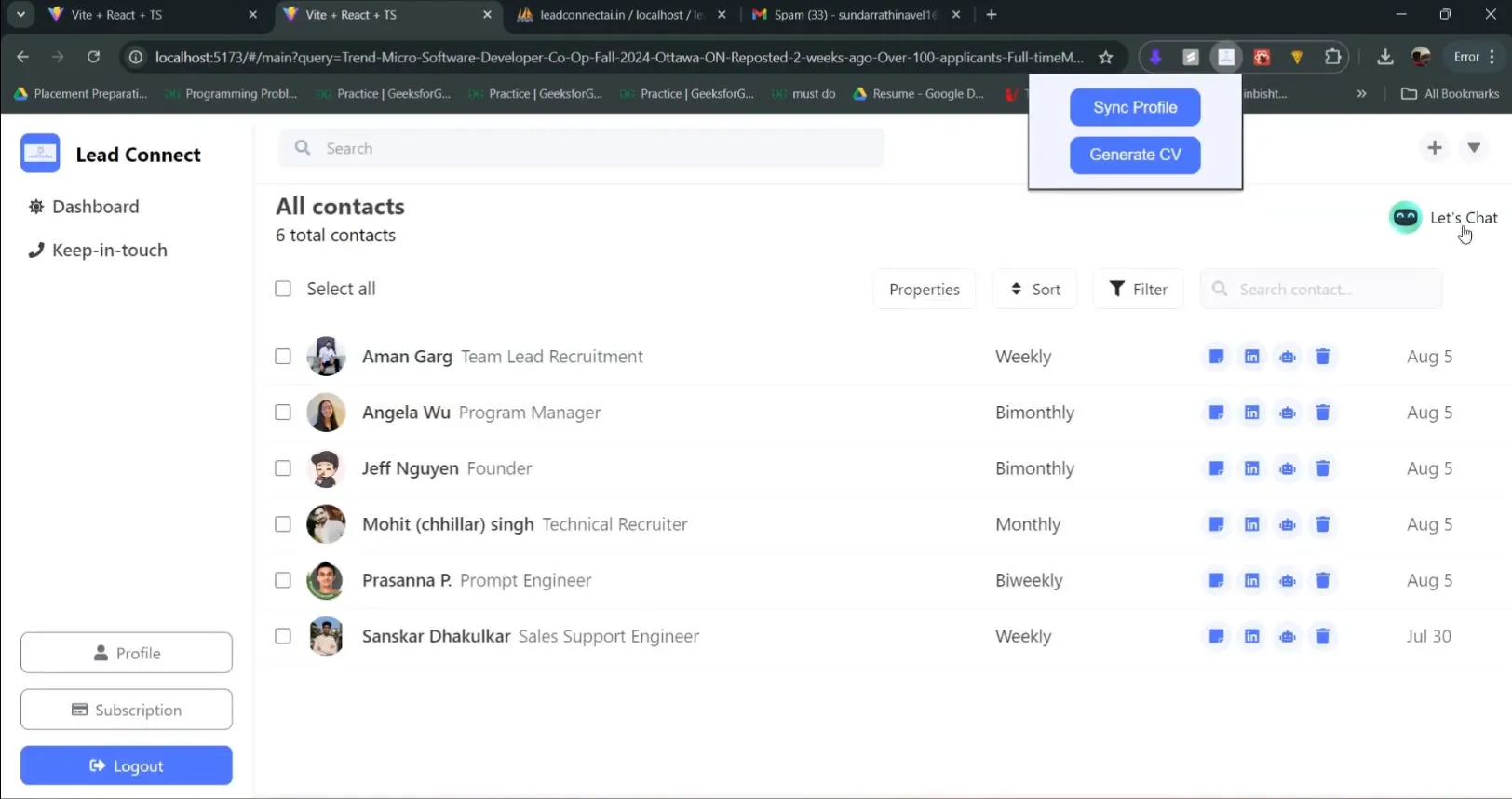
Task: Open note icon for Sanskar Dhakulkar
Action: tap(1216, 636)
